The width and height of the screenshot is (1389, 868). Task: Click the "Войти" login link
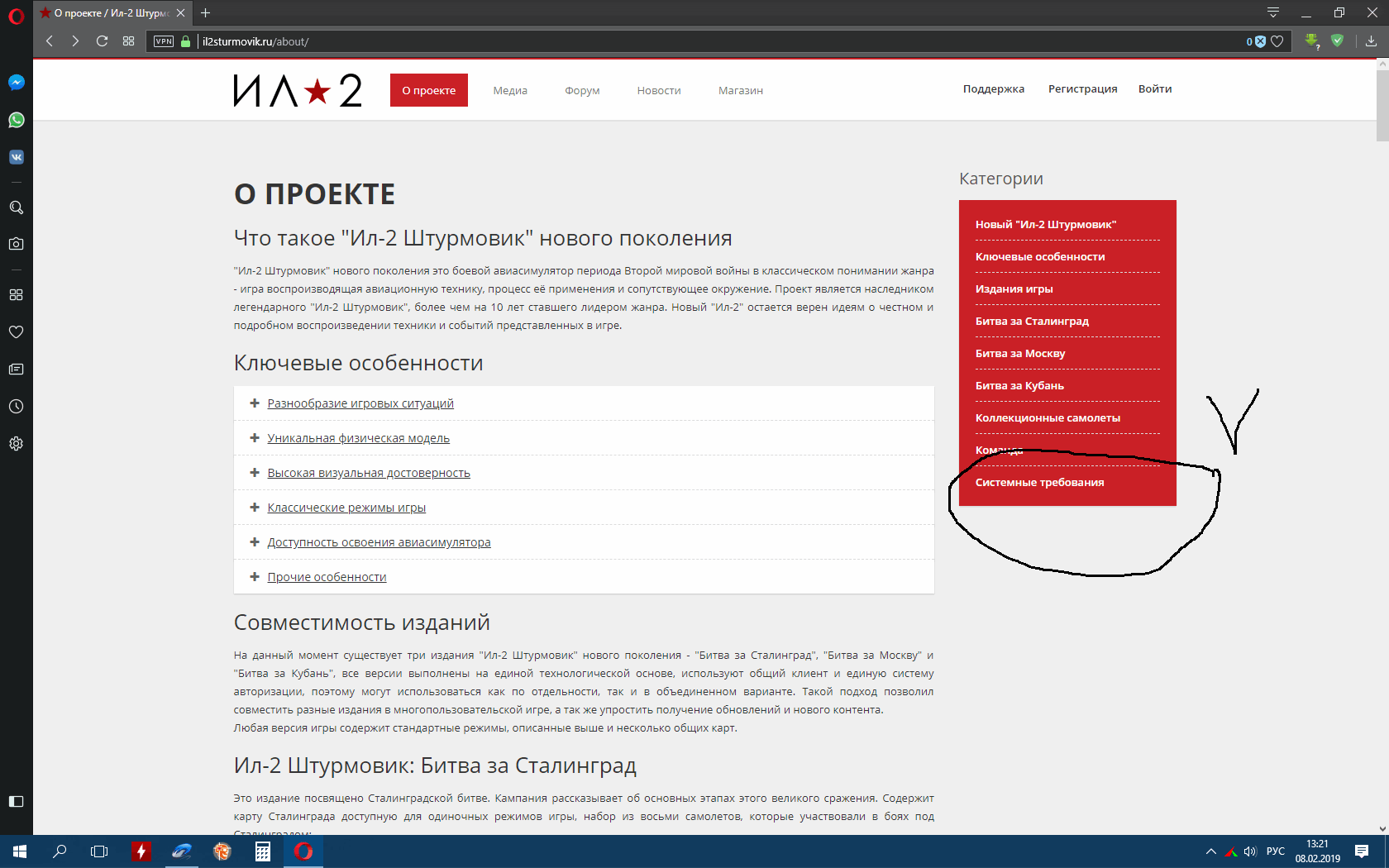(1155, 89)
